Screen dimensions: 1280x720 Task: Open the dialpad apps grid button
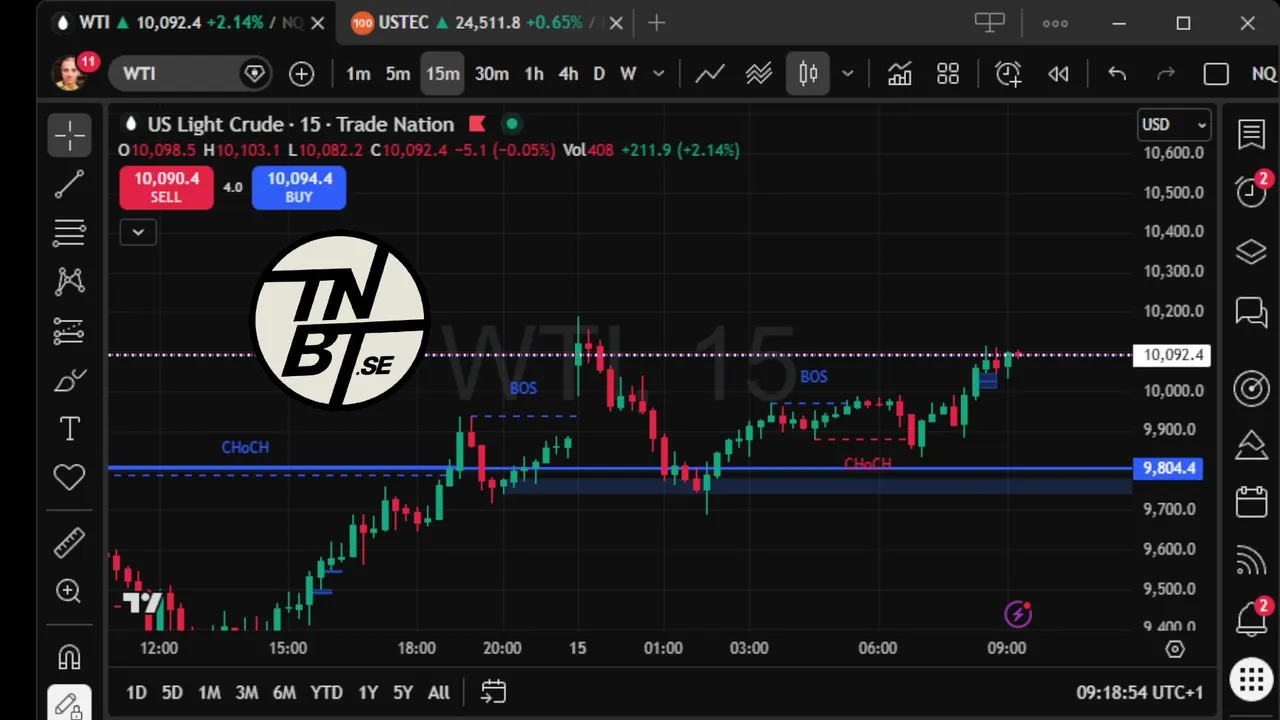[1251, 680]
